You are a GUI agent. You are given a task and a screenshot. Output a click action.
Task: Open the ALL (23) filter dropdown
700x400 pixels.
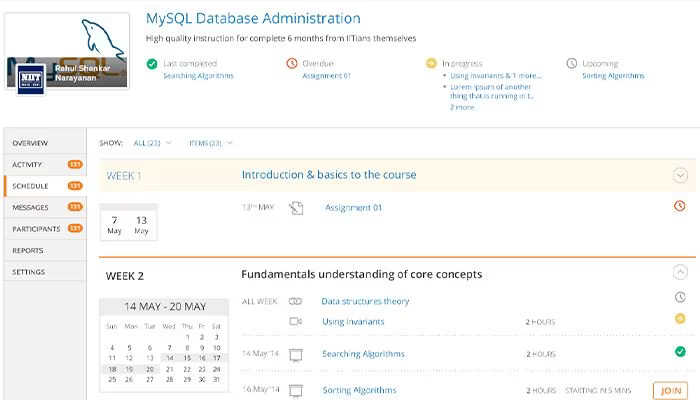(152, 143)
